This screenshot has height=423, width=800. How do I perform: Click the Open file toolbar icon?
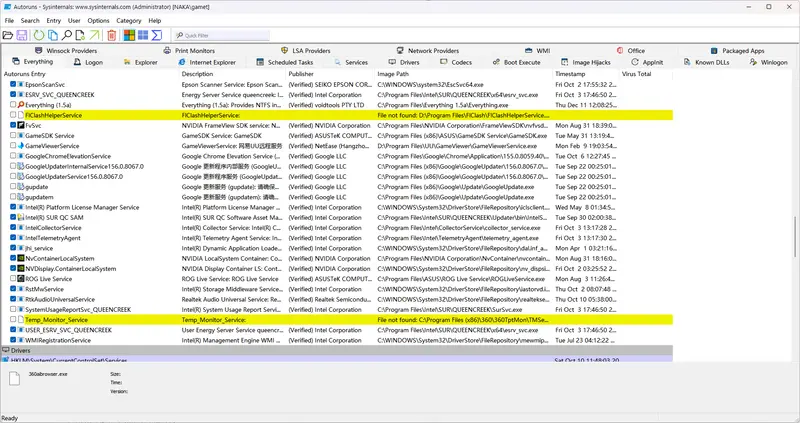pos(8,35)
